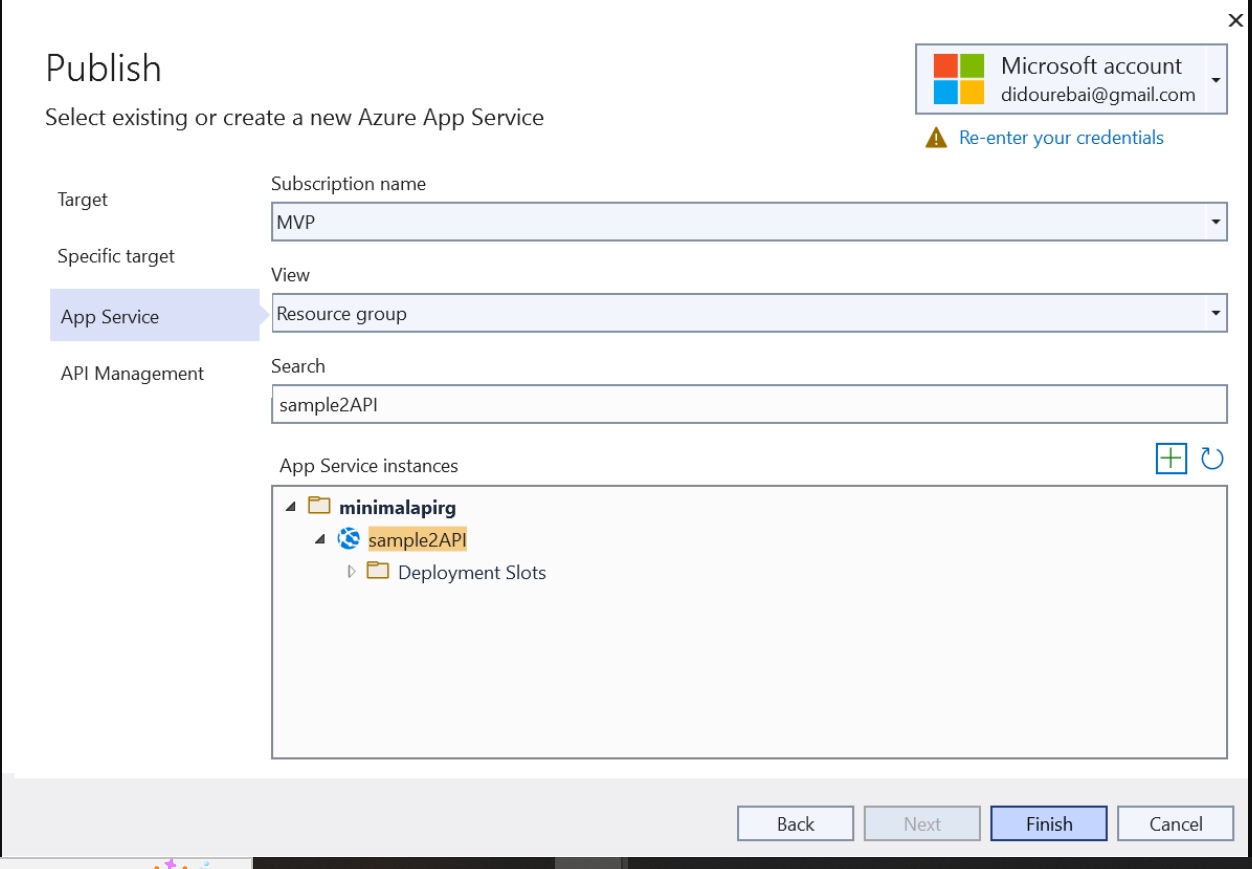
Task: Click the Microsoft logo in account box
Action: [958, 80]
